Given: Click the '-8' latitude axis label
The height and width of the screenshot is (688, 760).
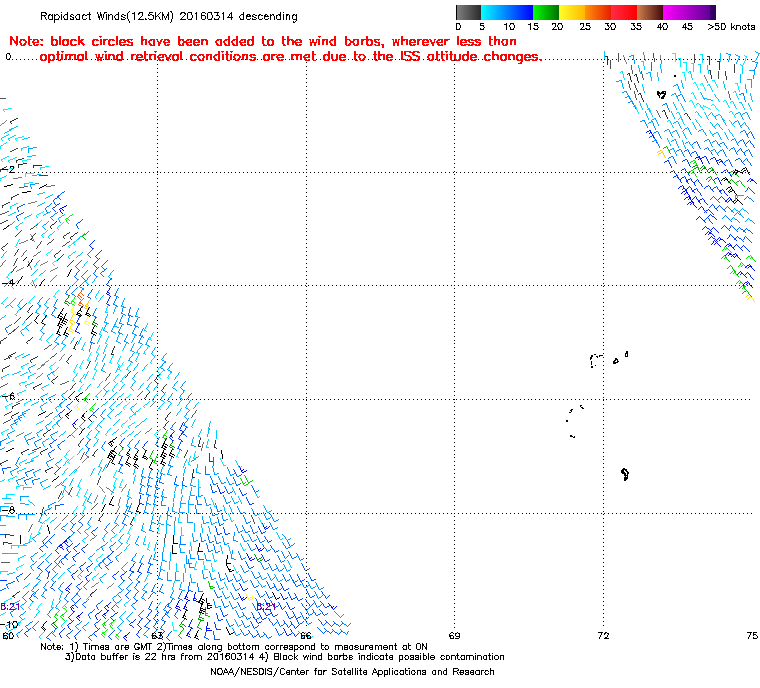Looking at the screenshot, I should (x=9, y=510).
